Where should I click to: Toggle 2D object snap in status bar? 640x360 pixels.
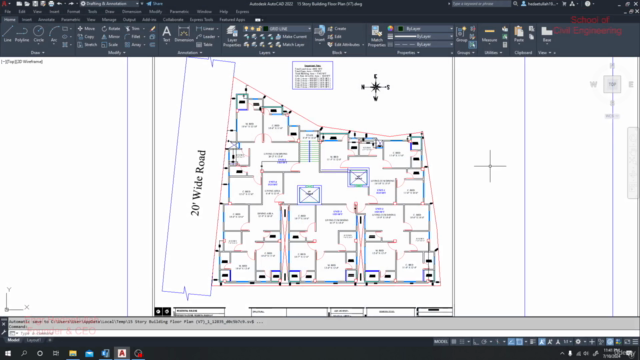(x=519, y=342)
